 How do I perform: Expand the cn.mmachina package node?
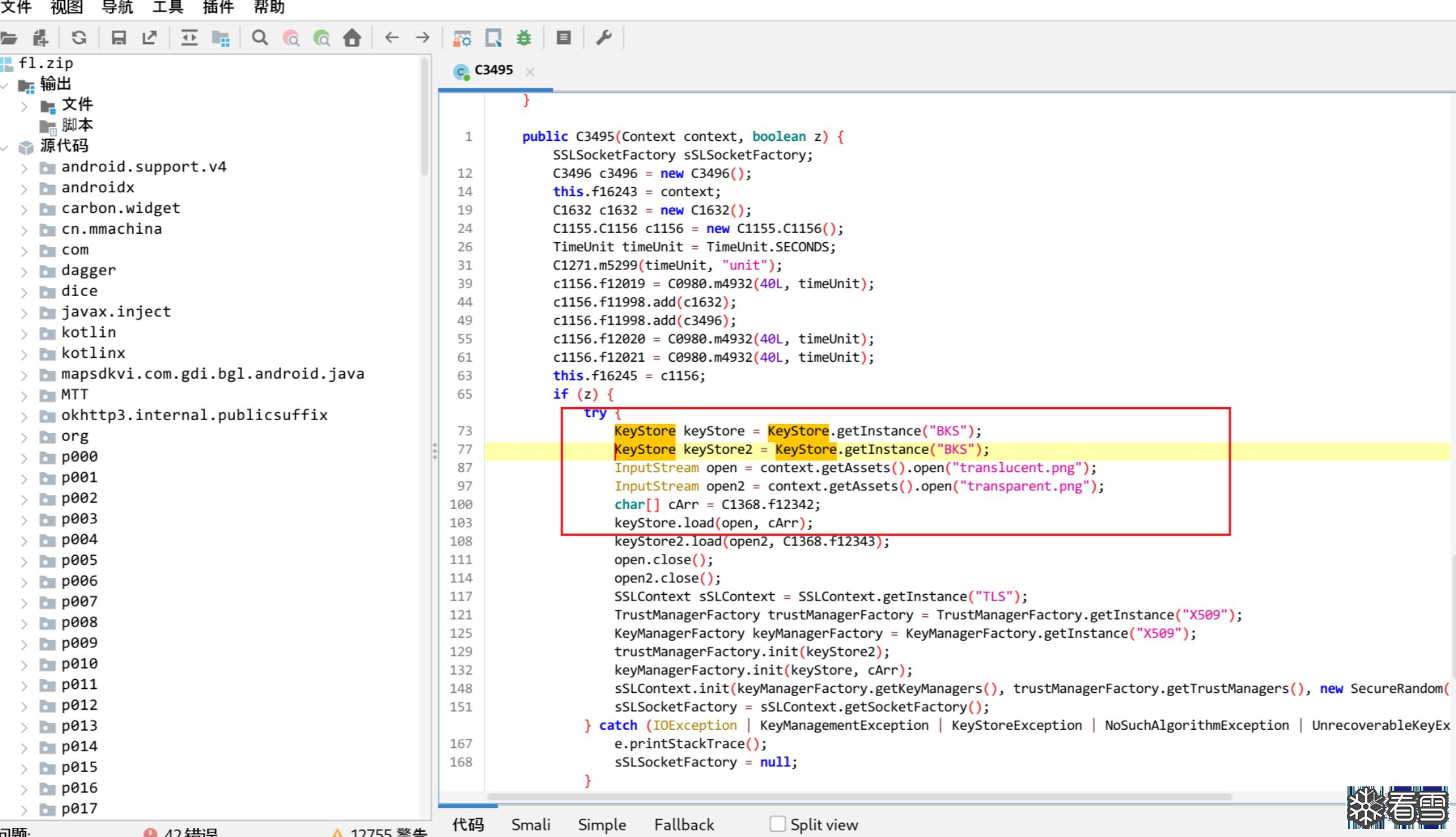pyautogui.click(x=24, y=230)
